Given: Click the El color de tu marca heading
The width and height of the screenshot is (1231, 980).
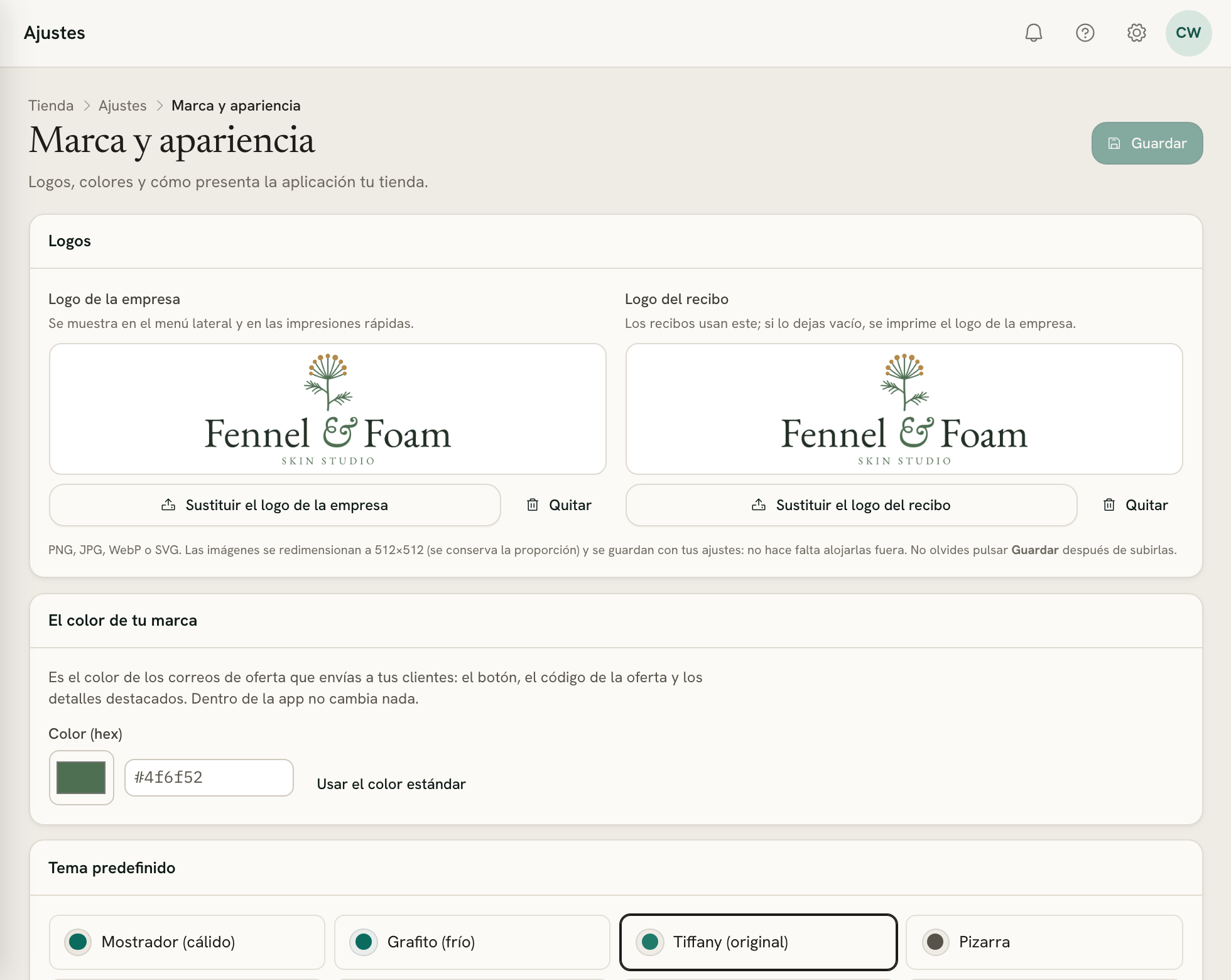Looking at the screenshot, I should point(122,621).
